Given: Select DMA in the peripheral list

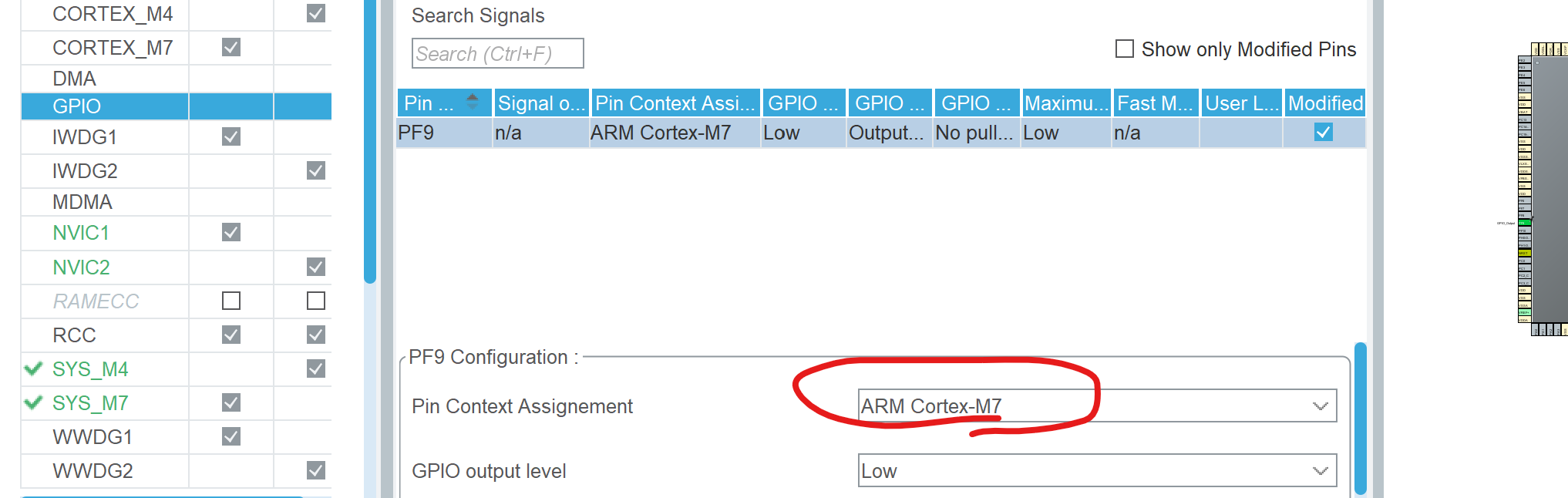Looking at the screenshot, I should tap(75, 79).
